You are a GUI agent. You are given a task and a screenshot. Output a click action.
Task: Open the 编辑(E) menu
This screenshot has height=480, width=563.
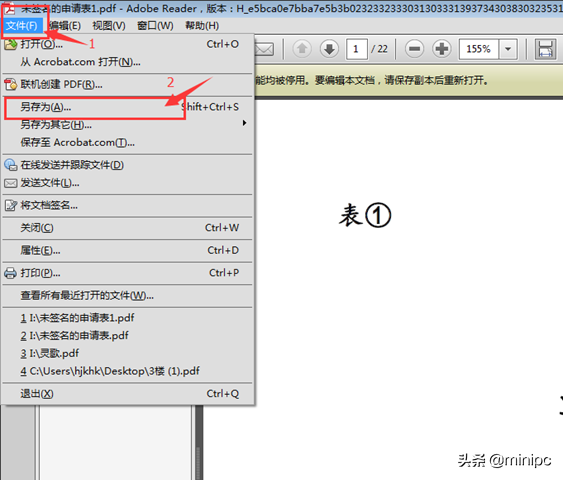tap(65, 26)
